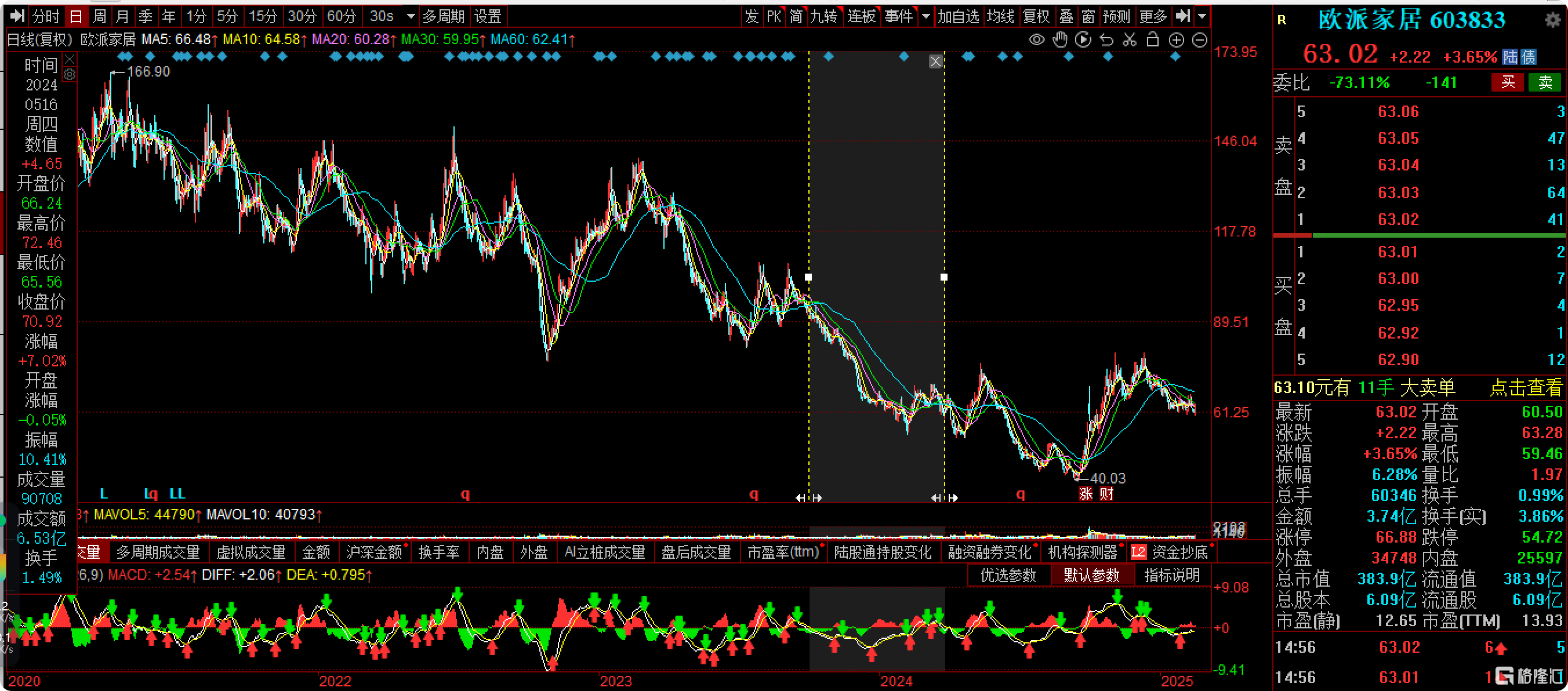Zoom in chart with plus icon

[x=1177, y=40]
